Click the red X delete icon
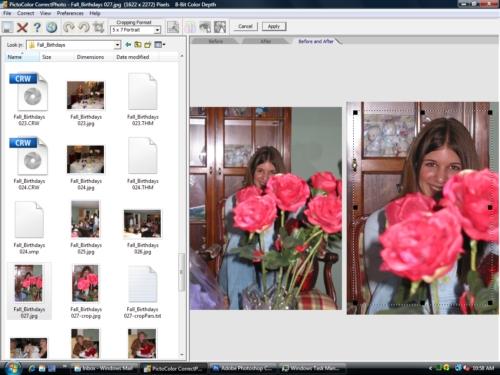 [22, 27]
